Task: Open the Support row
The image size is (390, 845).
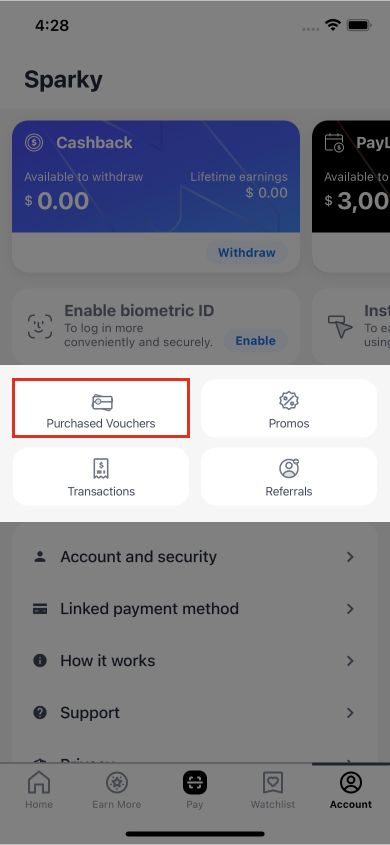Action: tap(194, 713)
